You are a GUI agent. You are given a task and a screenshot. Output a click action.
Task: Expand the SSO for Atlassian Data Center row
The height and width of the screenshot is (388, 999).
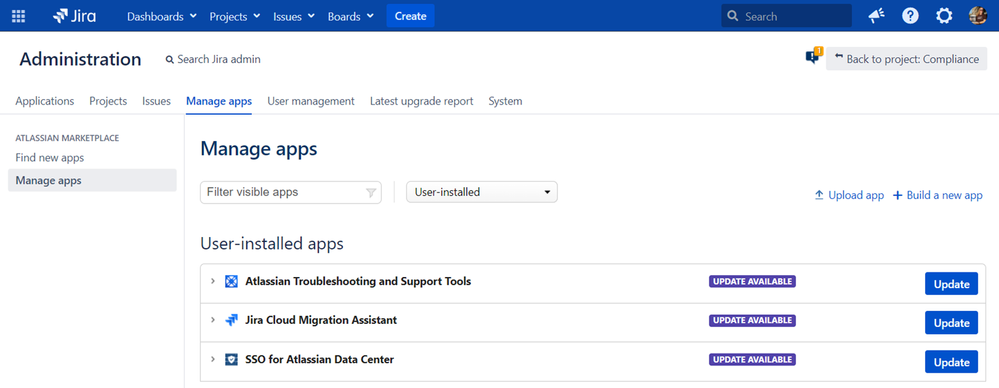(x=213, y=359)
